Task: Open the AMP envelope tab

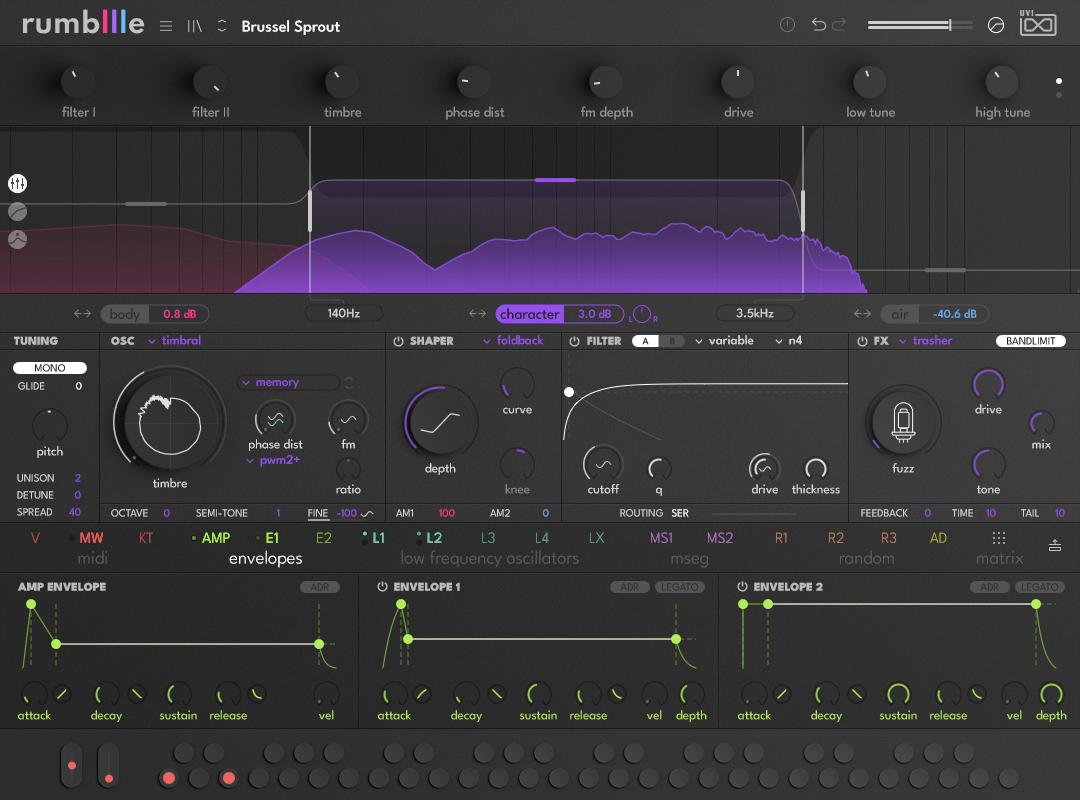Action: click(216, 538)
